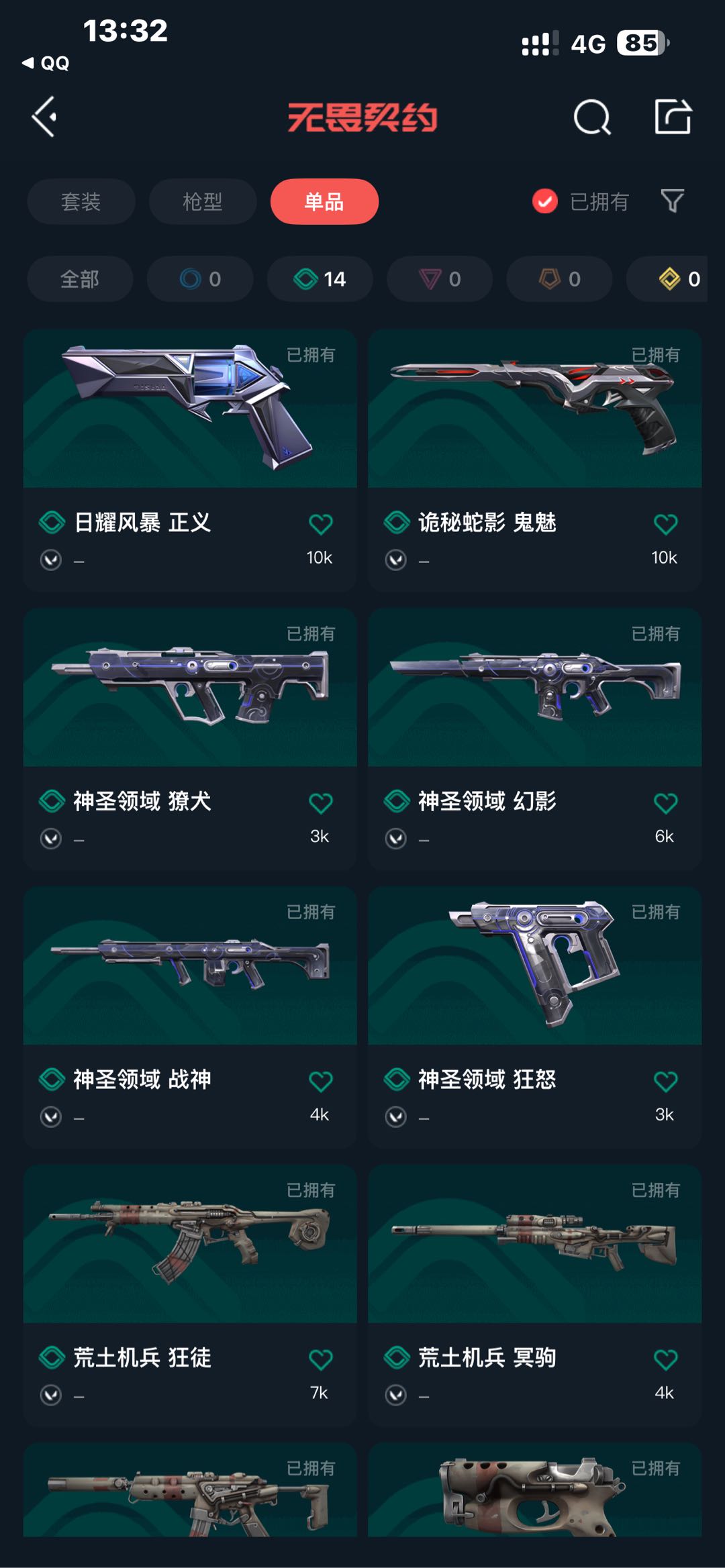Tap the share icon in the header

click(x=673, y=117)
